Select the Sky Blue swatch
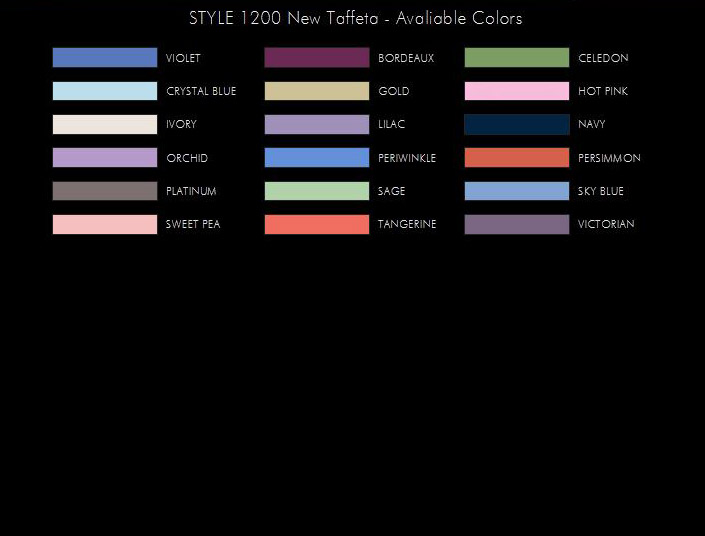The image size is (705, 536). pos(517,191)
